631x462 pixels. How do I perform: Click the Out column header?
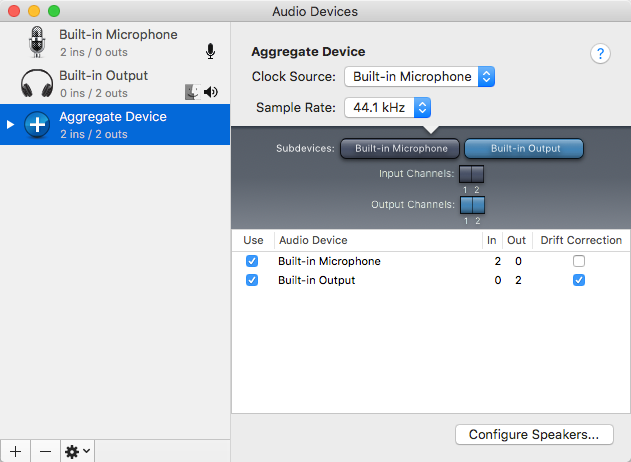[517, 240]
